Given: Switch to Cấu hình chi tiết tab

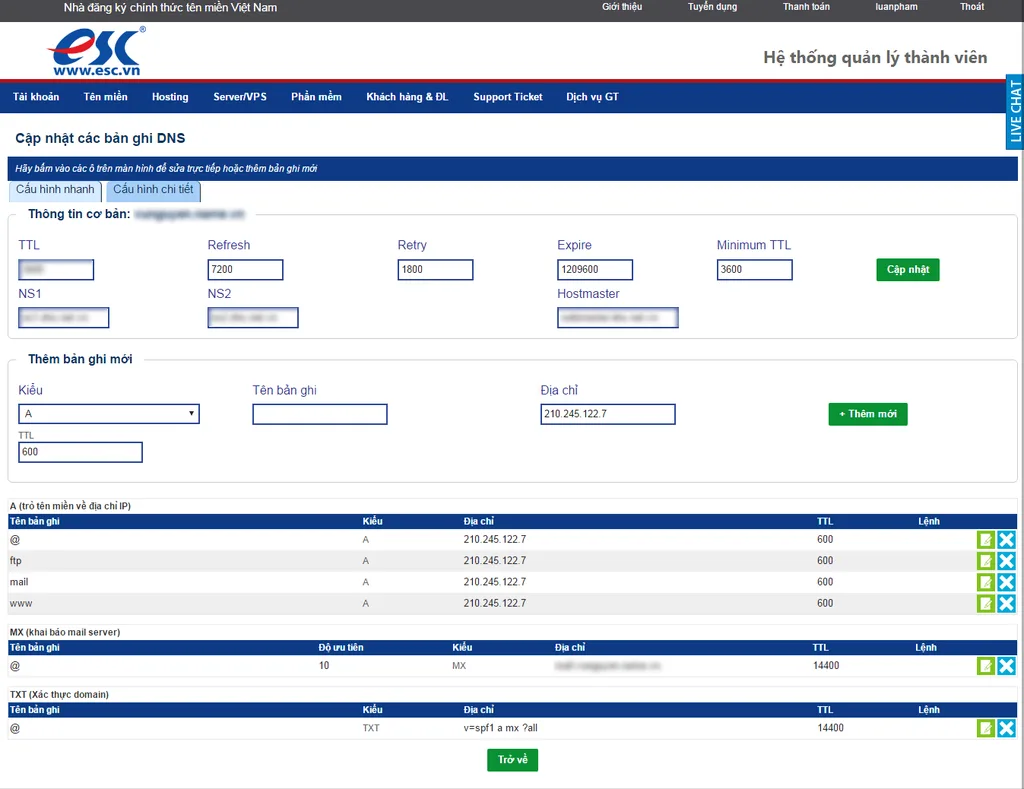Looking at the screenshot, I should (153, 190).
